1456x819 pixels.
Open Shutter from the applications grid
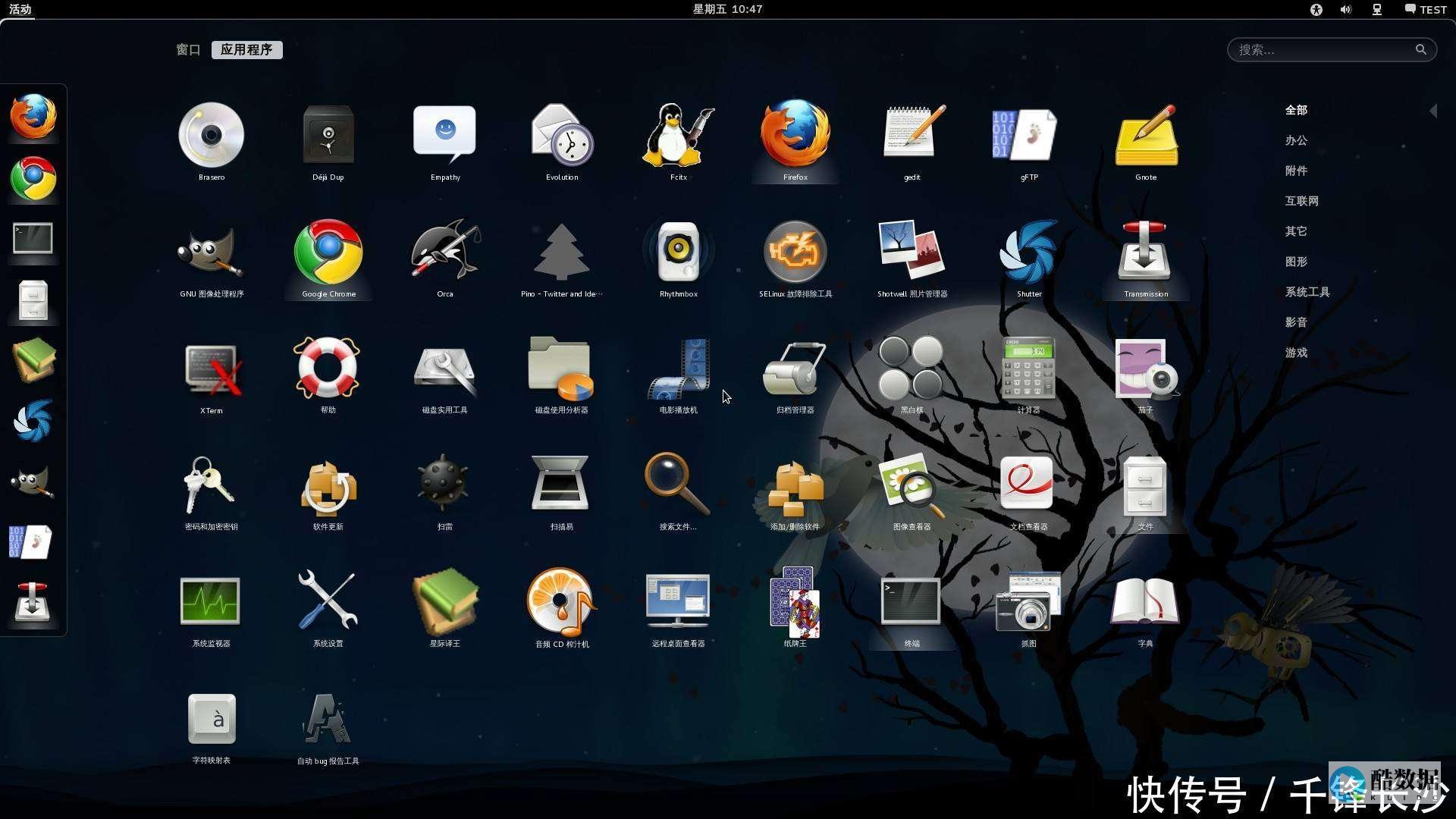coord(1029,259)
